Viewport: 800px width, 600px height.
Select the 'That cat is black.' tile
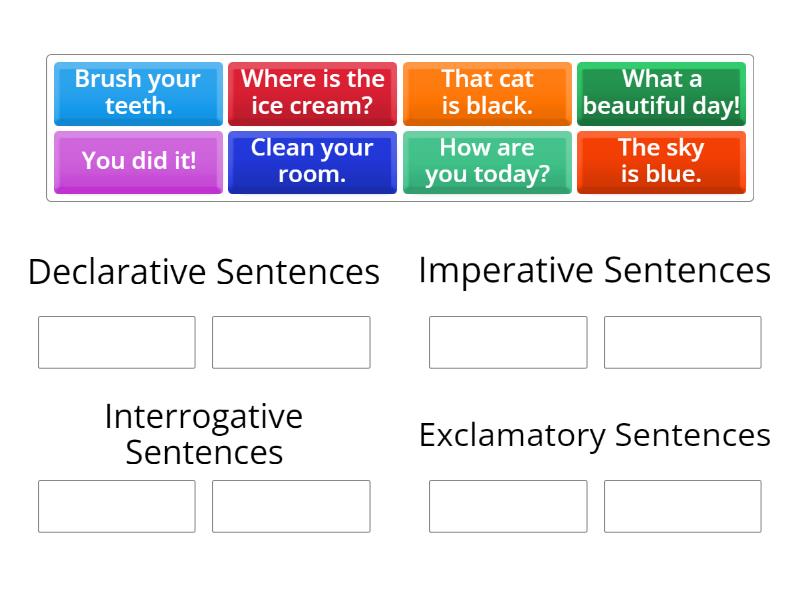click(x=487, y=93)
